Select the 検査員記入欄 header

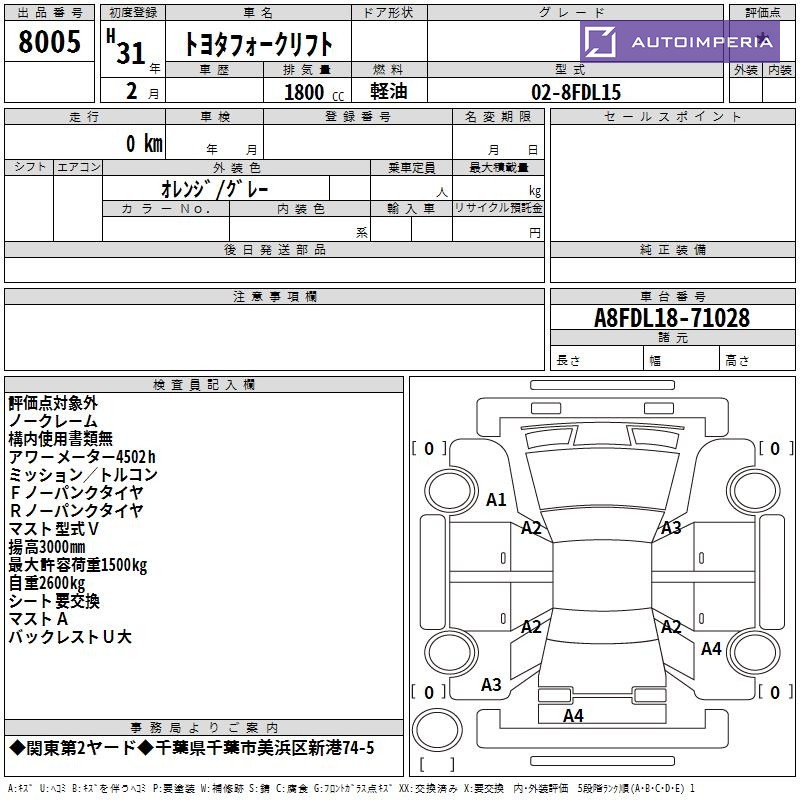[x=204, y=385]
